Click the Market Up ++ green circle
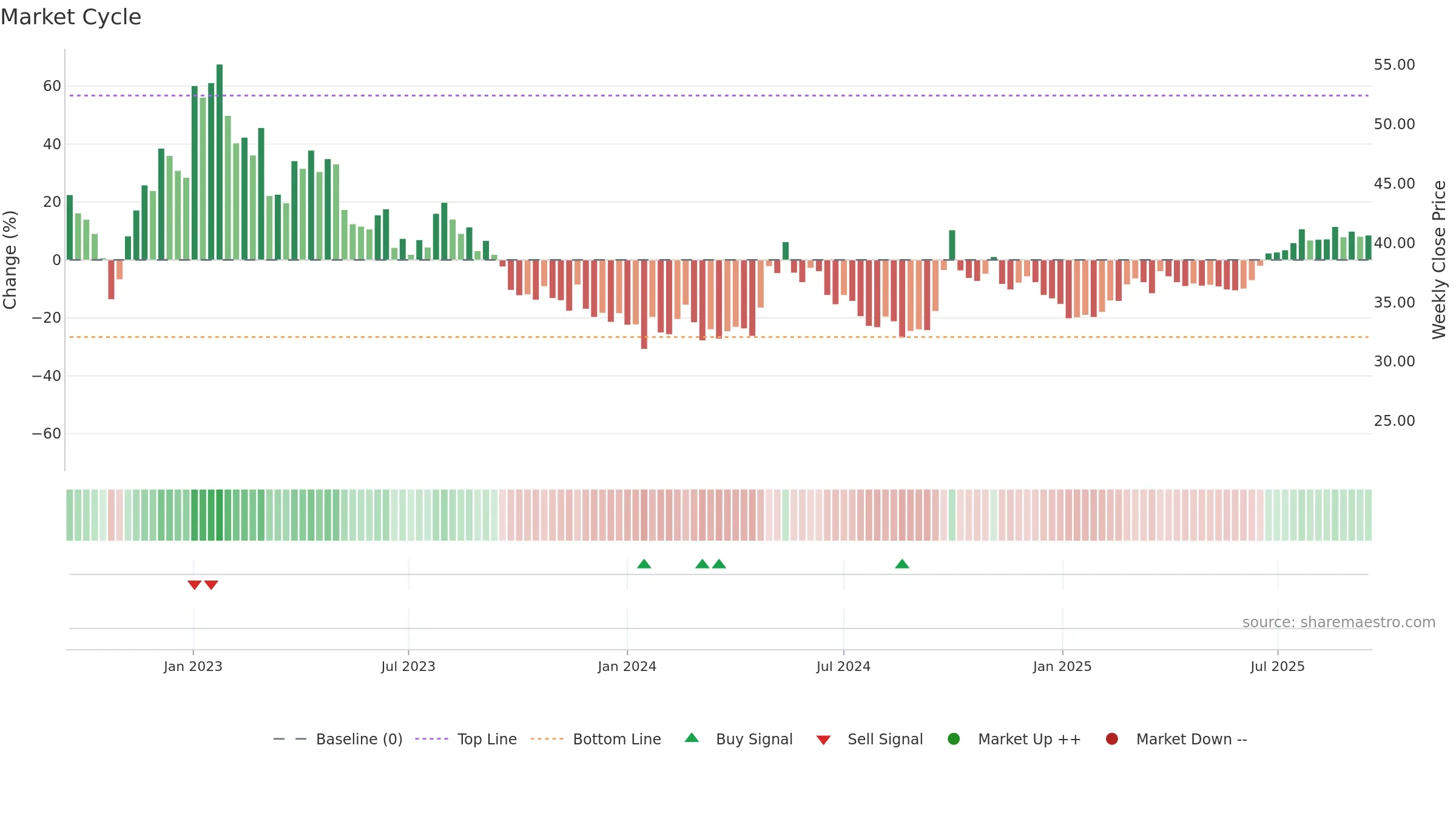Viewport: 1456px width, 819px height. (954, 739)
